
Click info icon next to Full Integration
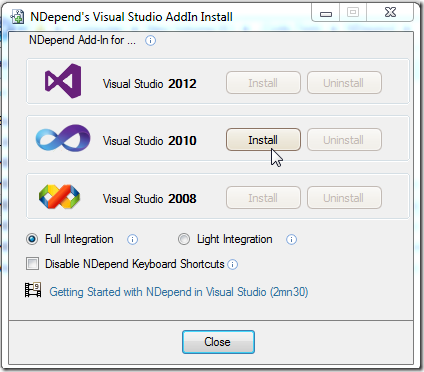[x=132, y=239]
